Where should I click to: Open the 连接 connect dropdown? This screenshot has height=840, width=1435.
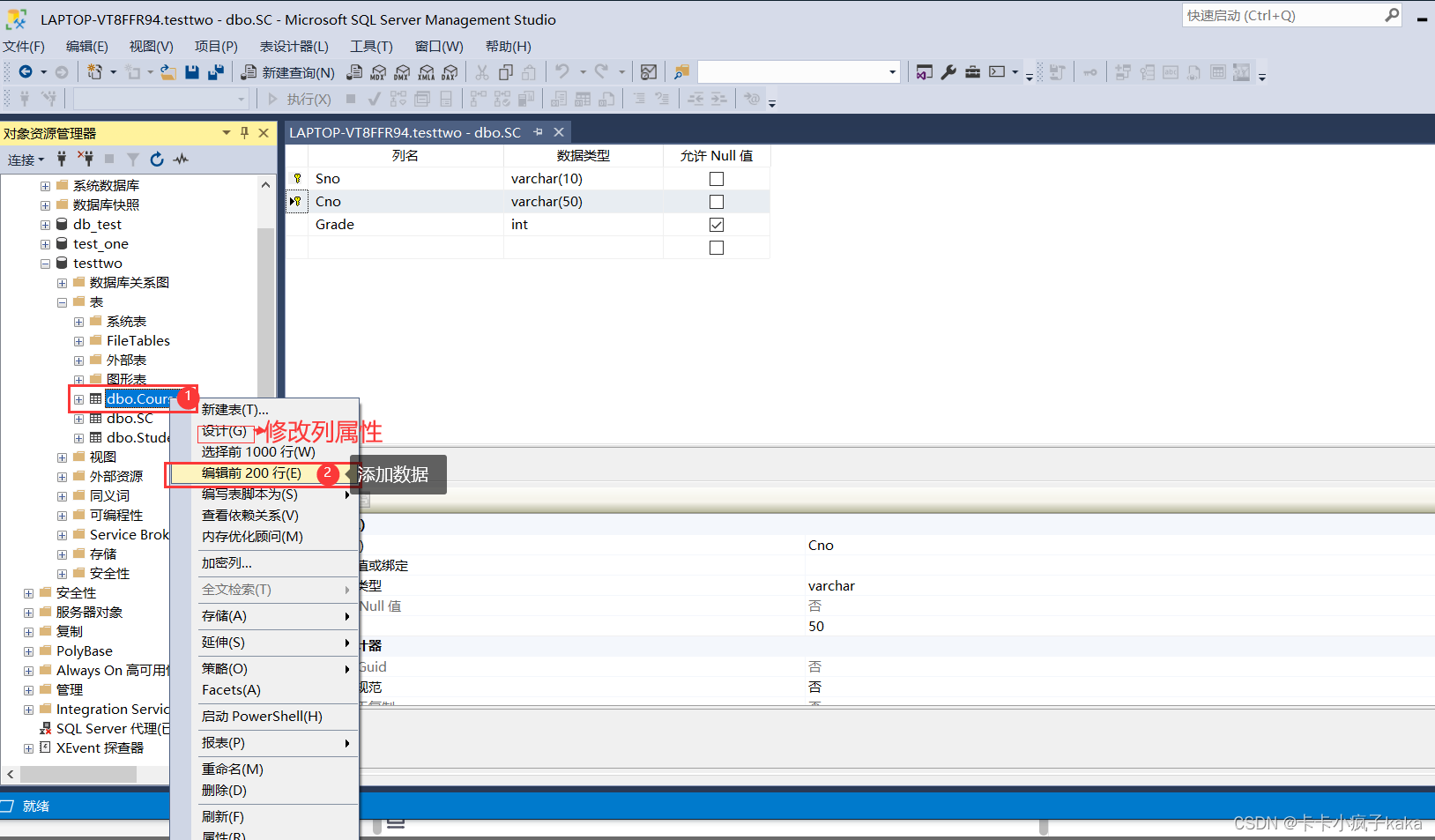pos(26,160)
